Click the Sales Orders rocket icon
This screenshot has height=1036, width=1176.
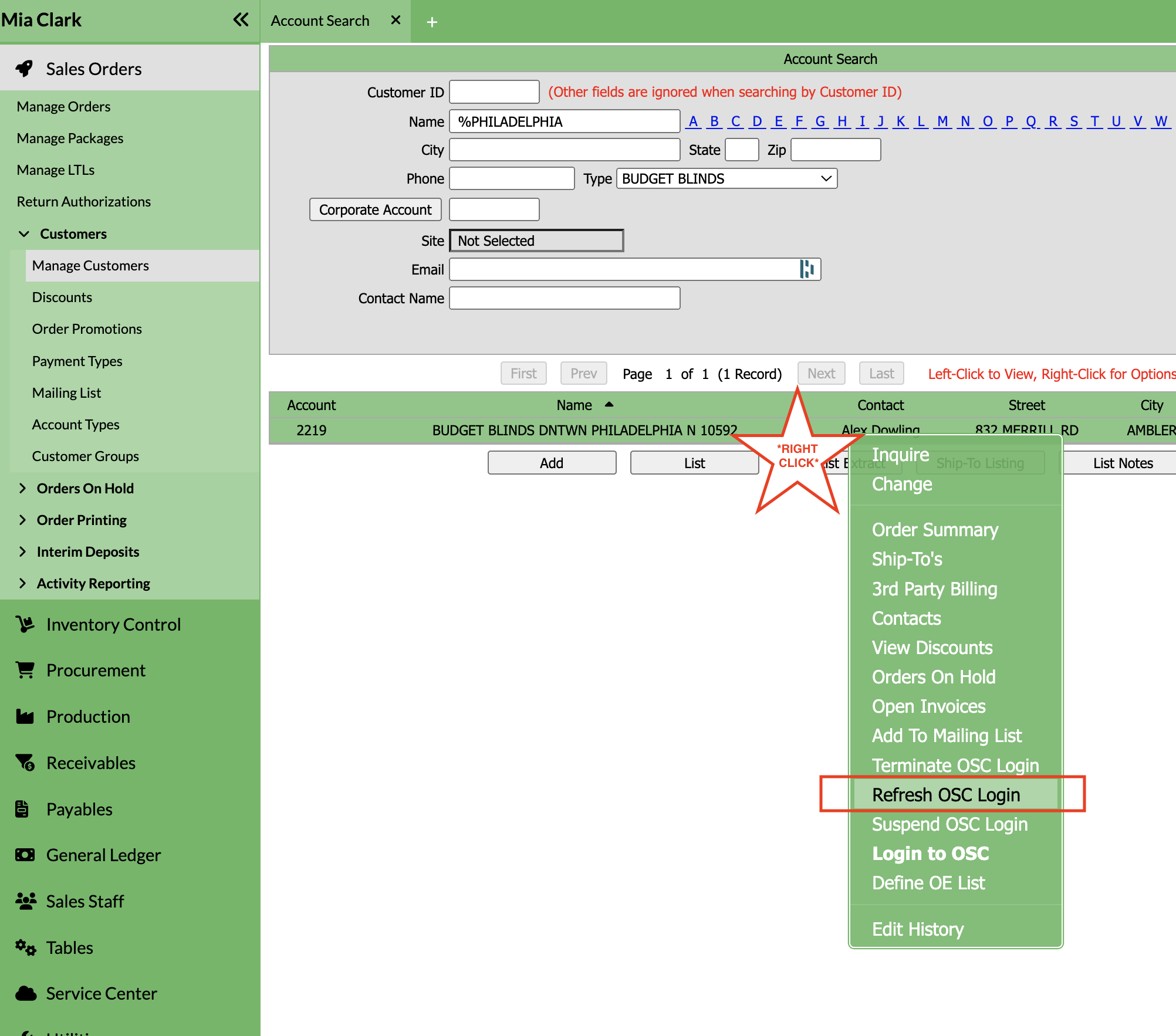click(x=25, y=69)
